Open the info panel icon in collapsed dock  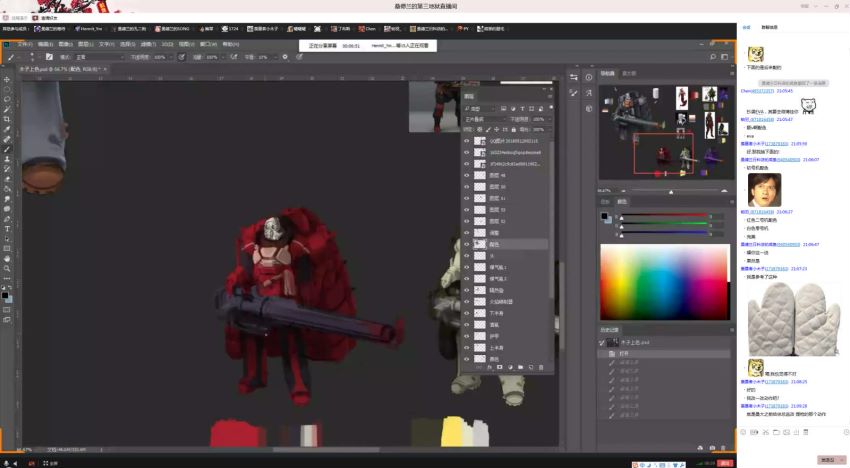pyautogui.click(x=589, y=78)
